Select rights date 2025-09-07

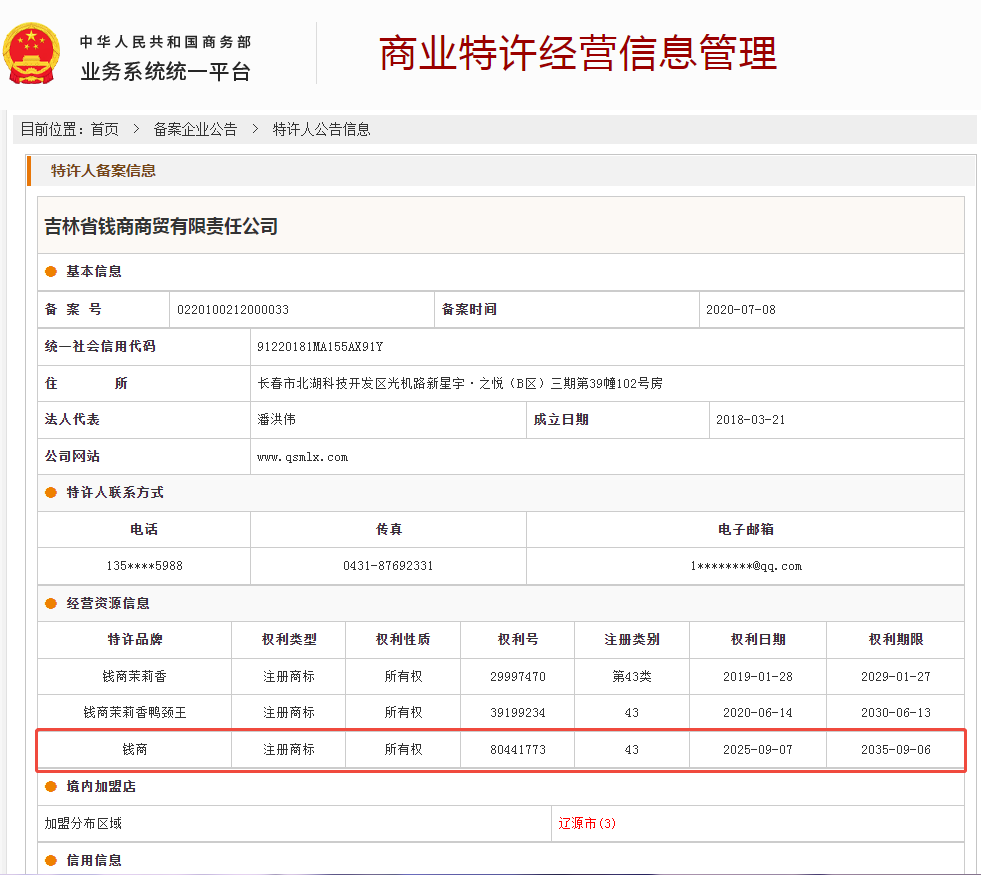[758, 749]
